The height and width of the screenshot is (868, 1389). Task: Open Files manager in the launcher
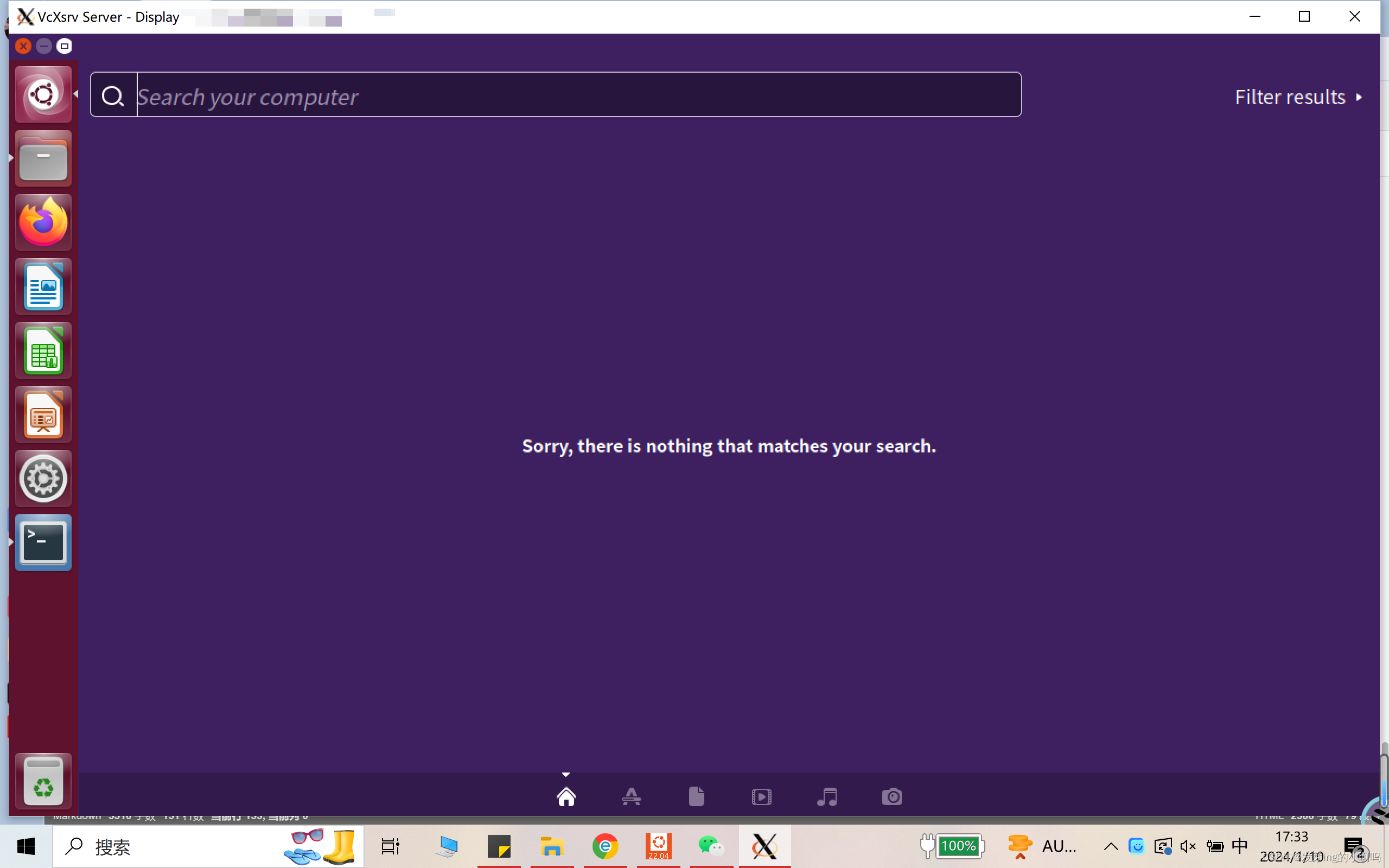click(43, 158)
